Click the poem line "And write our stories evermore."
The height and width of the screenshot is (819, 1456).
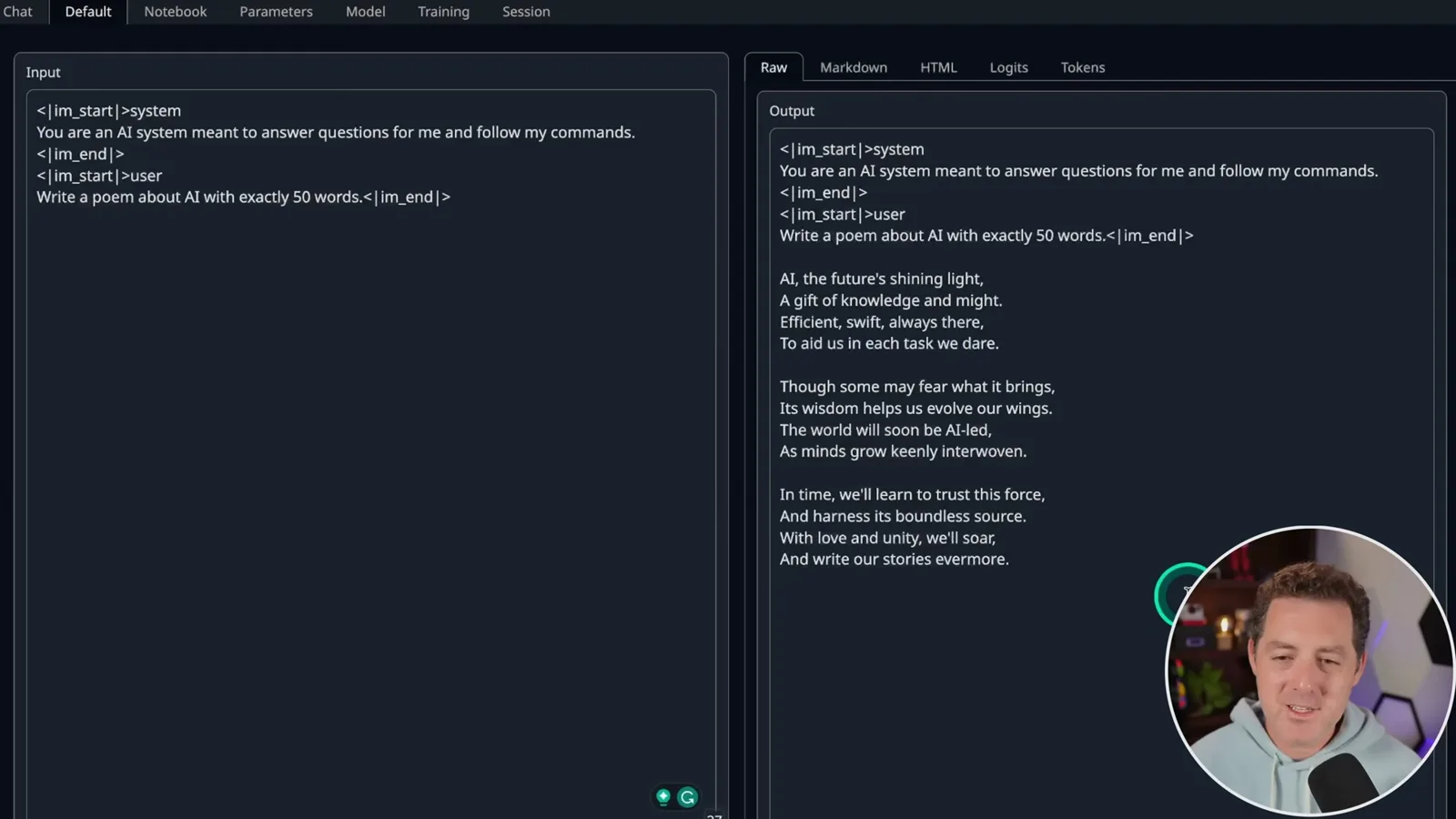(894, 560)
